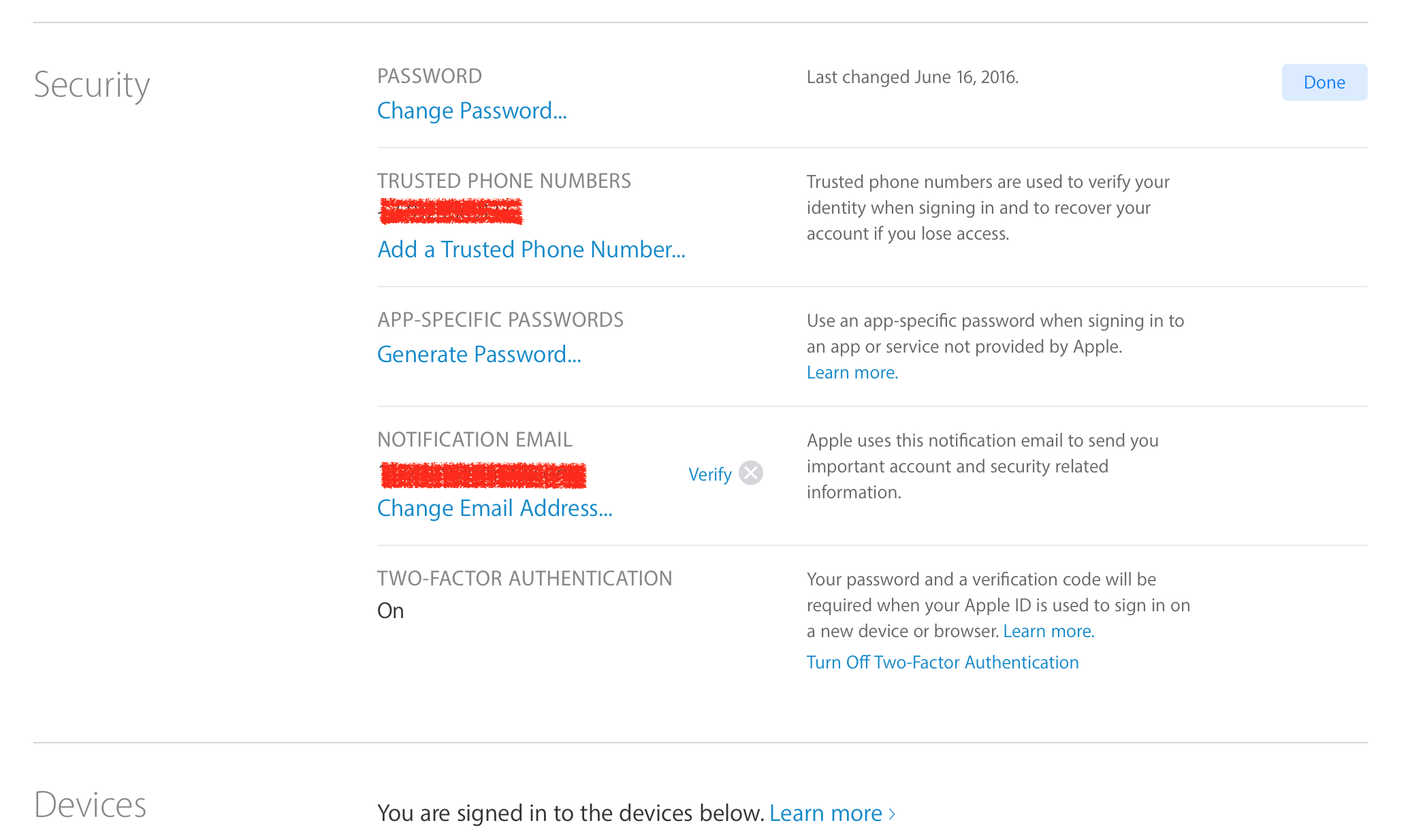This screenshot has height=840, width=1427.
Task: Select the redacted trusted phone number
Action: (x=451, y=212)
